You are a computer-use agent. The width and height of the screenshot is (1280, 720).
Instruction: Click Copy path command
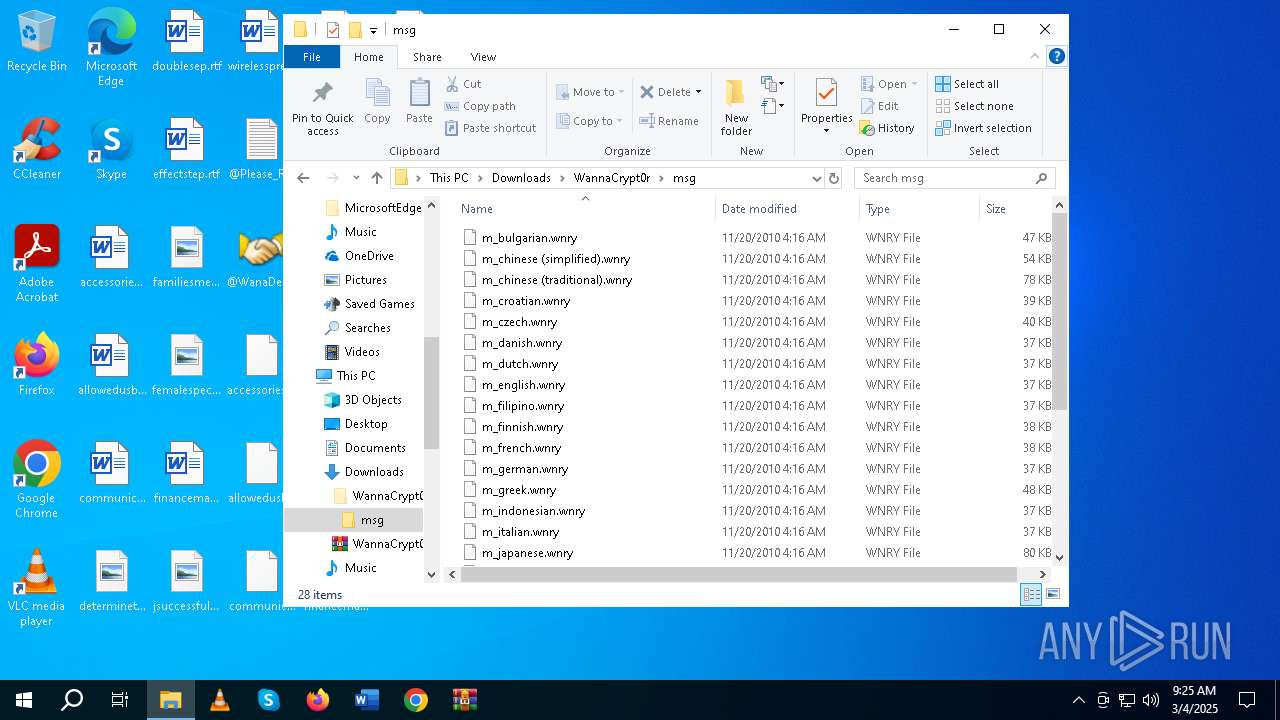pyautogui.click(x=480, y=106)
